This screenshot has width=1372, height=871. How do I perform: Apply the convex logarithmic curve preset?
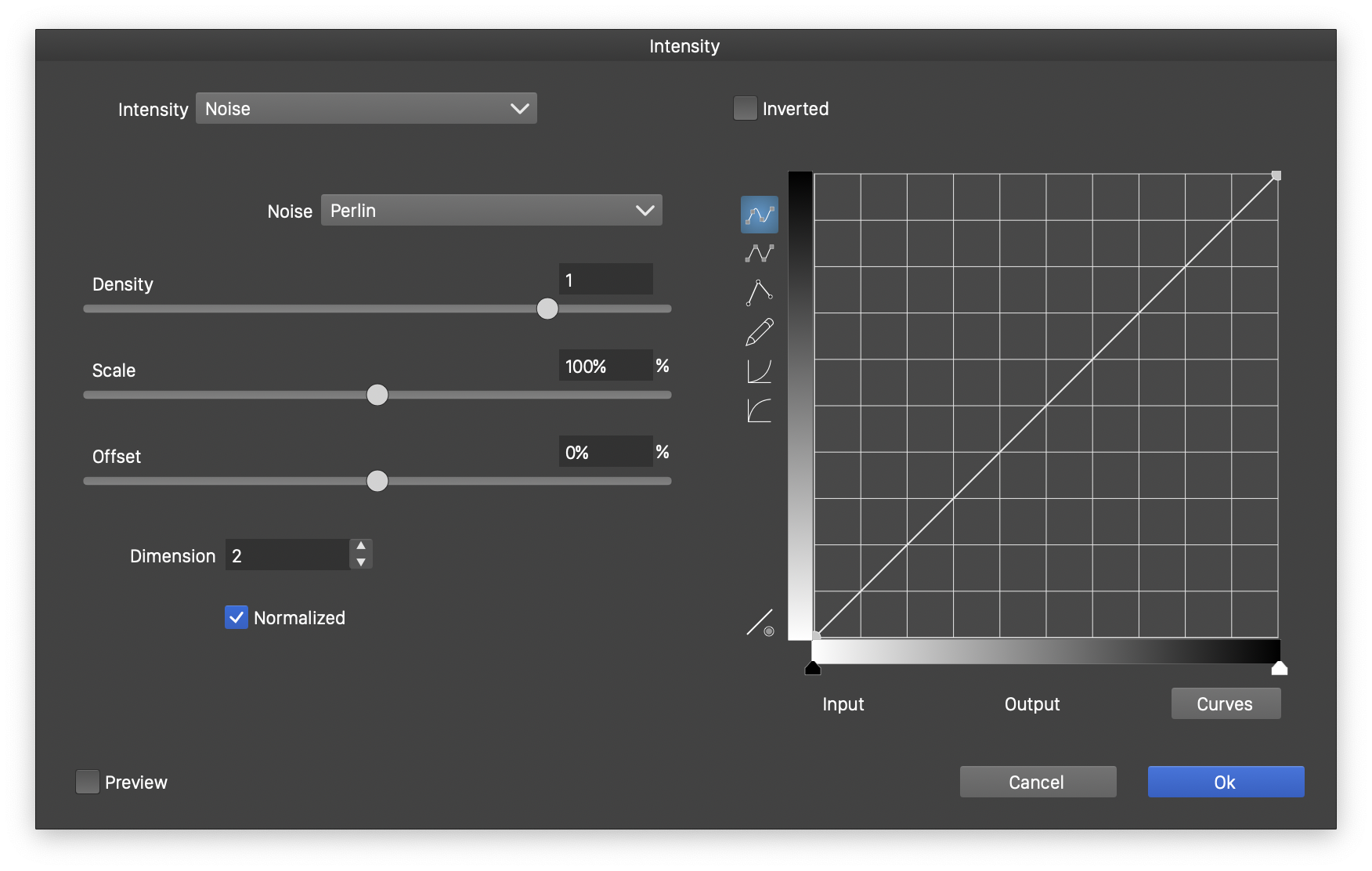point(759,410)
